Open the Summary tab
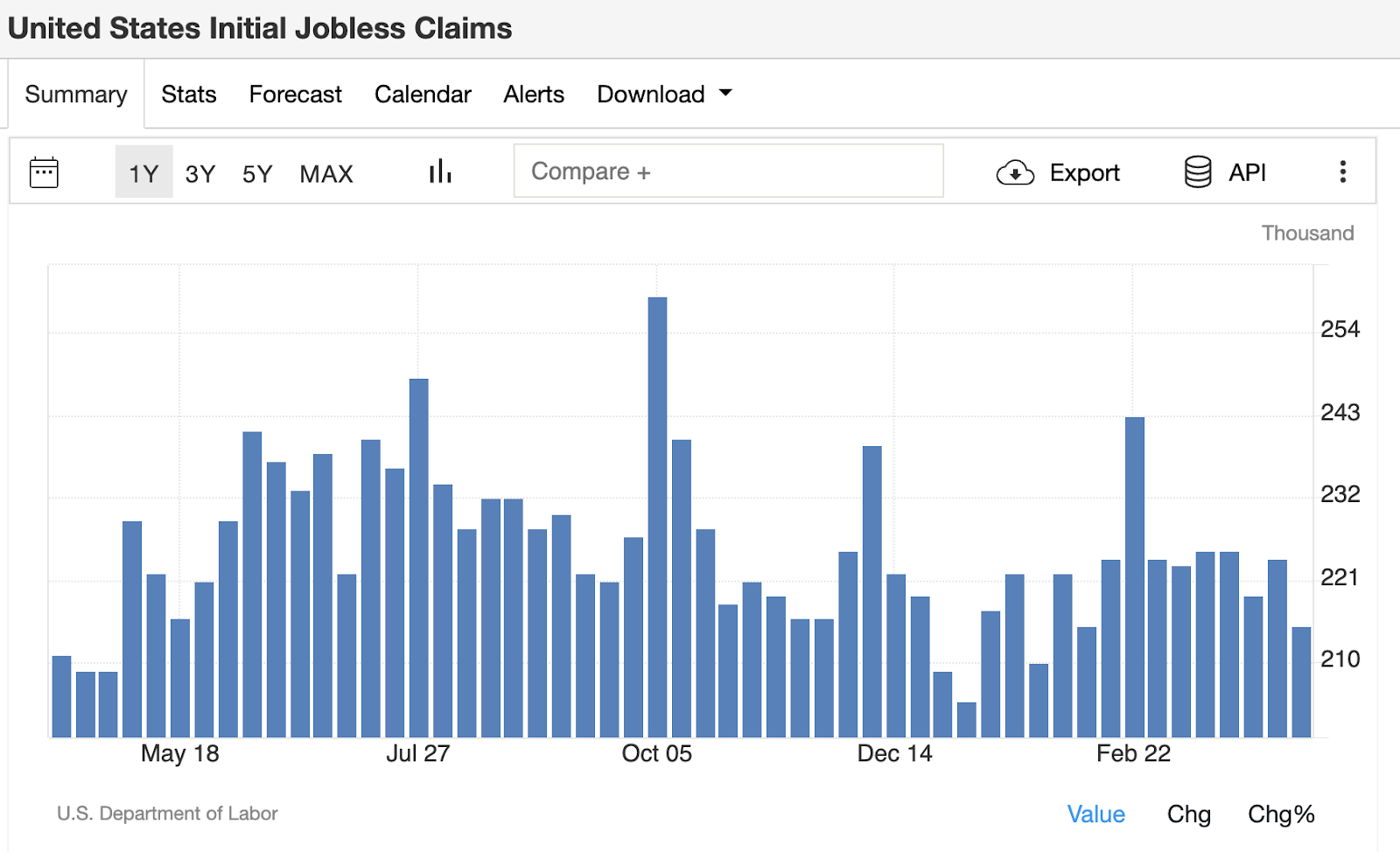 tap(76, 94)
